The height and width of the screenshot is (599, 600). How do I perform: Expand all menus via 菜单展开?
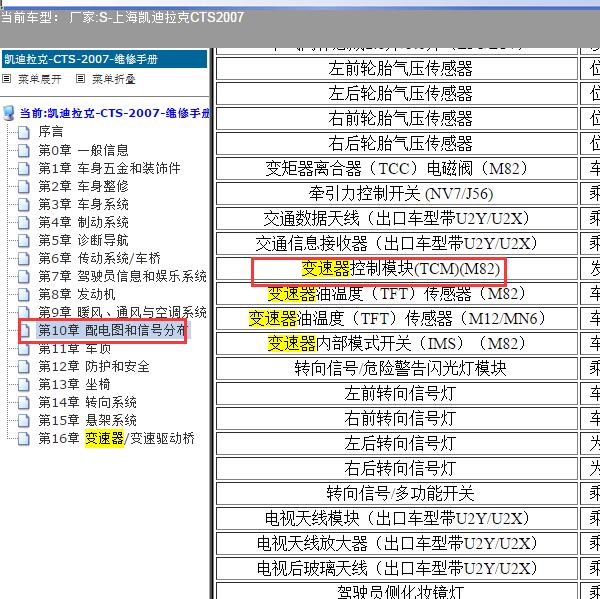point(40,79)
